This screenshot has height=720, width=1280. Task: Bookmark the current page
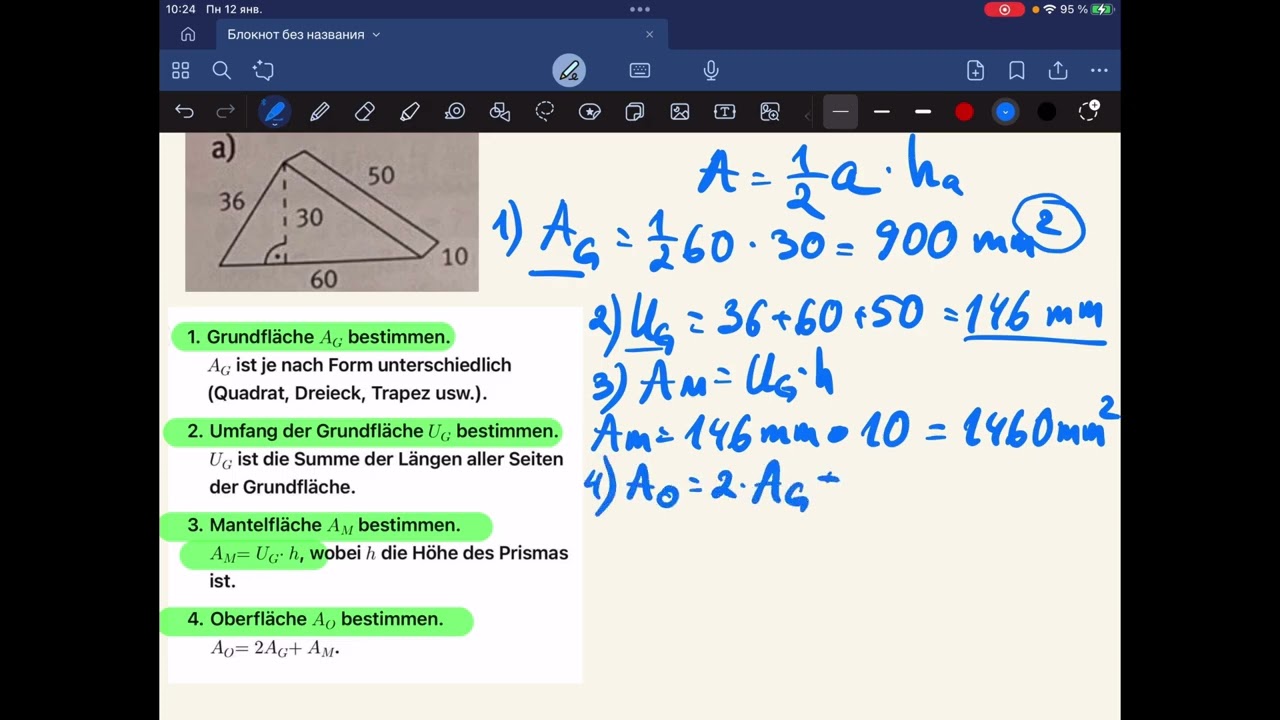(x=1017, y=70)
